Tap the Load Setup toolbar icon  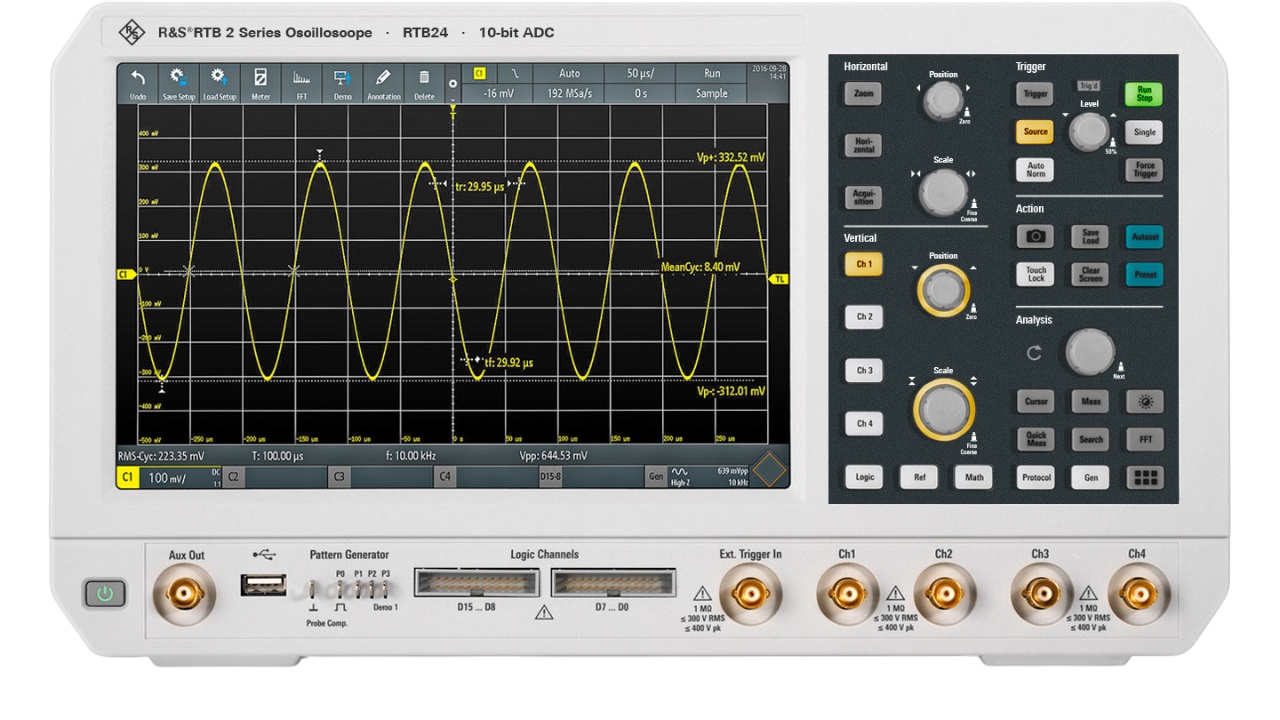point(221,80)
